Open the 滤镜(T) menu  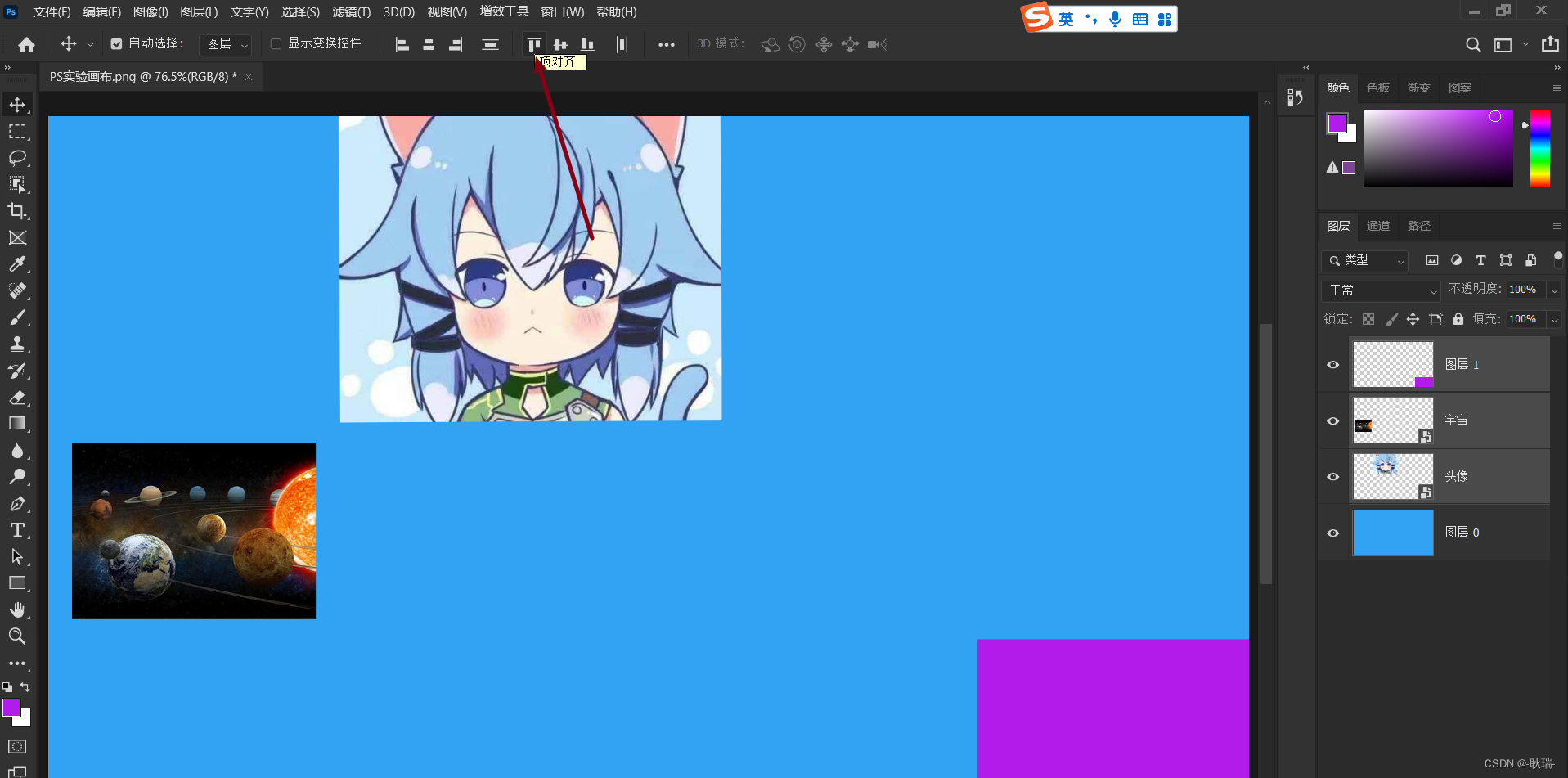coord(352,12)
